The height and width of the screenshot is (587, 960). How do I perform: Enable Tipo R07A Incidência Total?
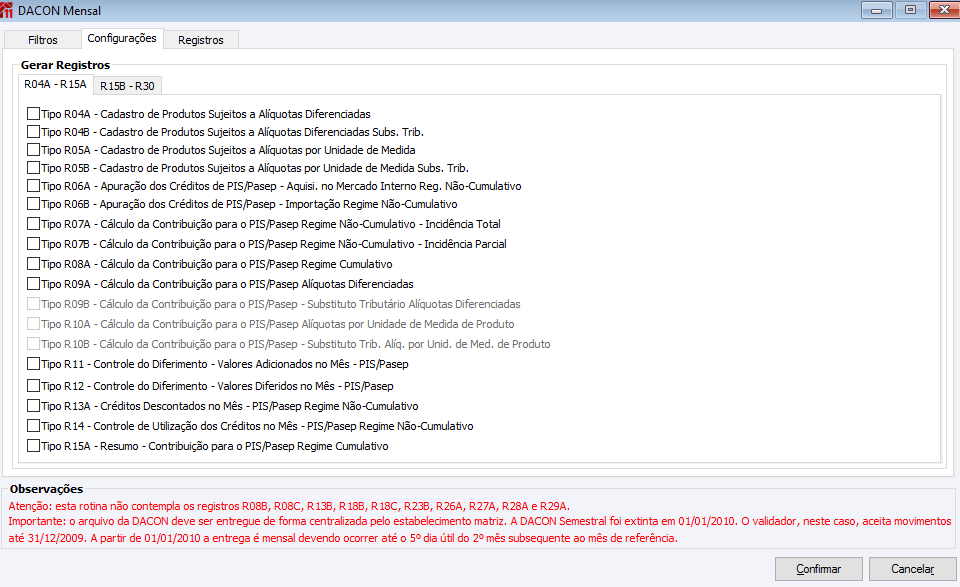(34, 224)
